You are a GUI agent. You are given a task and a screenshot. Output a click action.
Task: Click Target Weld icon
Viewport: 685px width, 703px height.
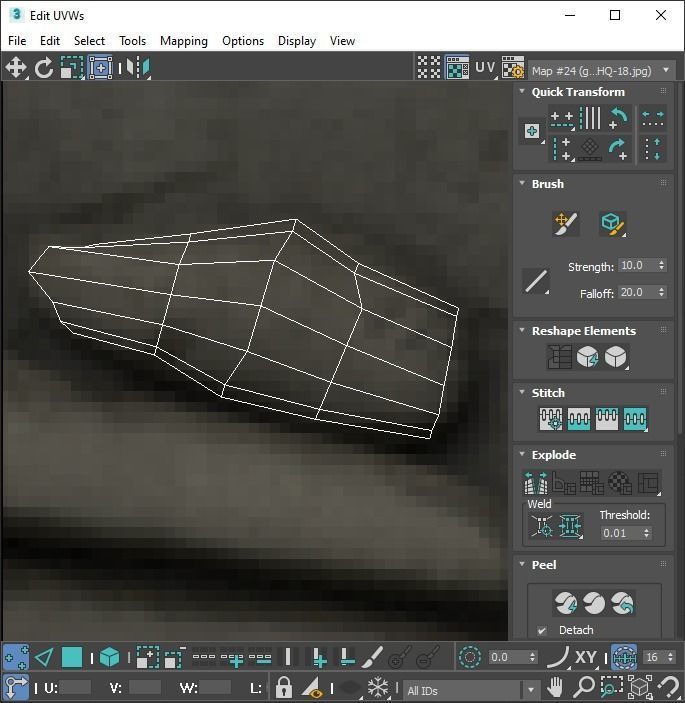click(x=542, y=525)
